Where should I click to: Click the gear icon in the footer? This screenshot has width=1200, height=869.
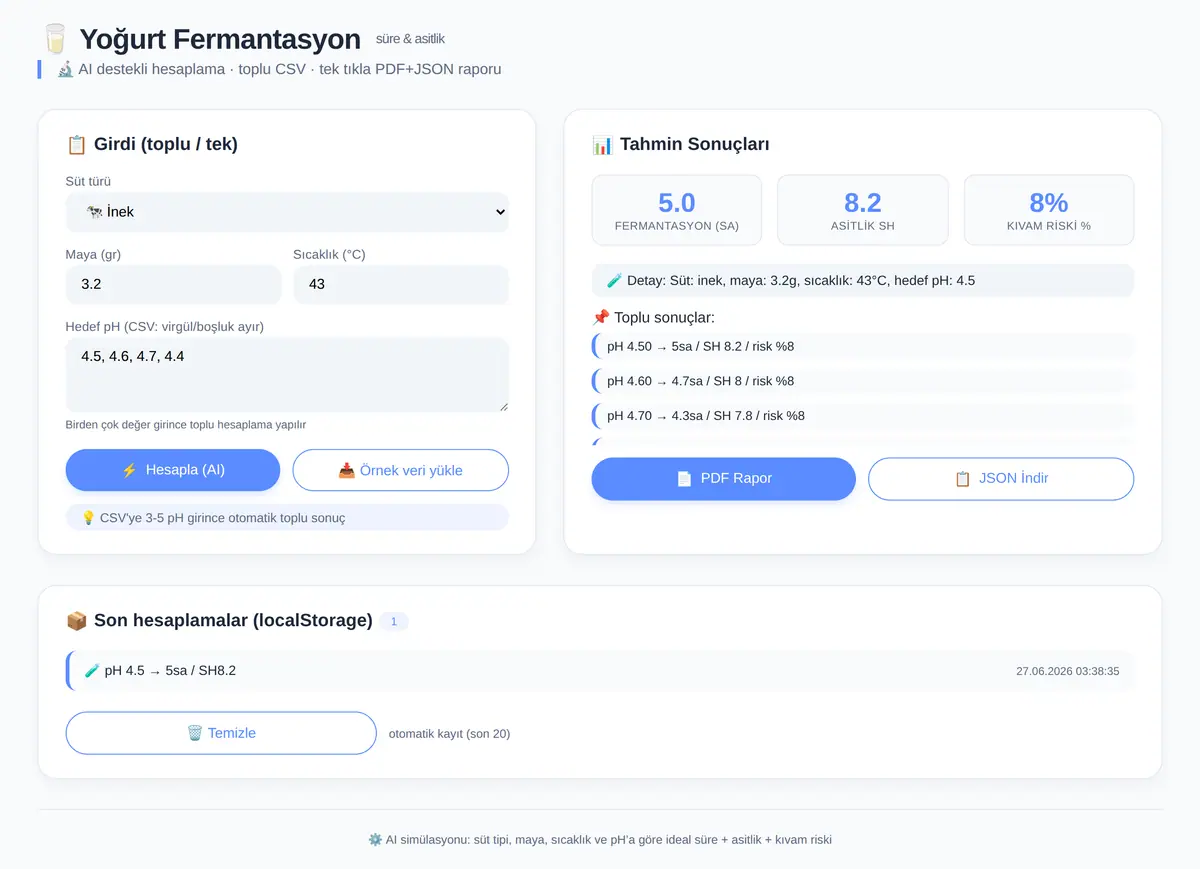[375, 840]
